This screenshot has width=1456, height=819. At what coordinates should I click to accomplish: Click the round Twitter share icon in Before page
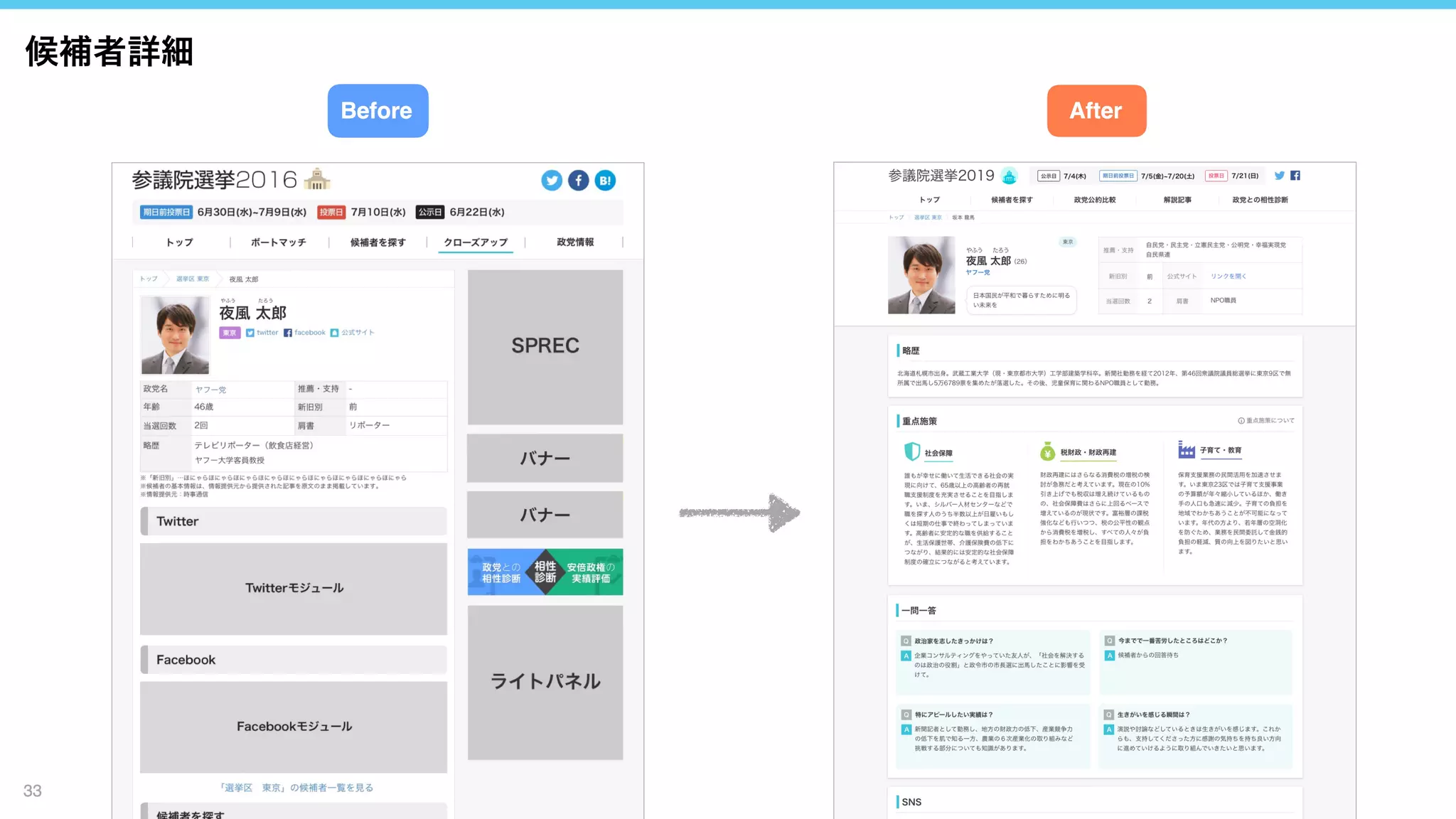(552, 181)
